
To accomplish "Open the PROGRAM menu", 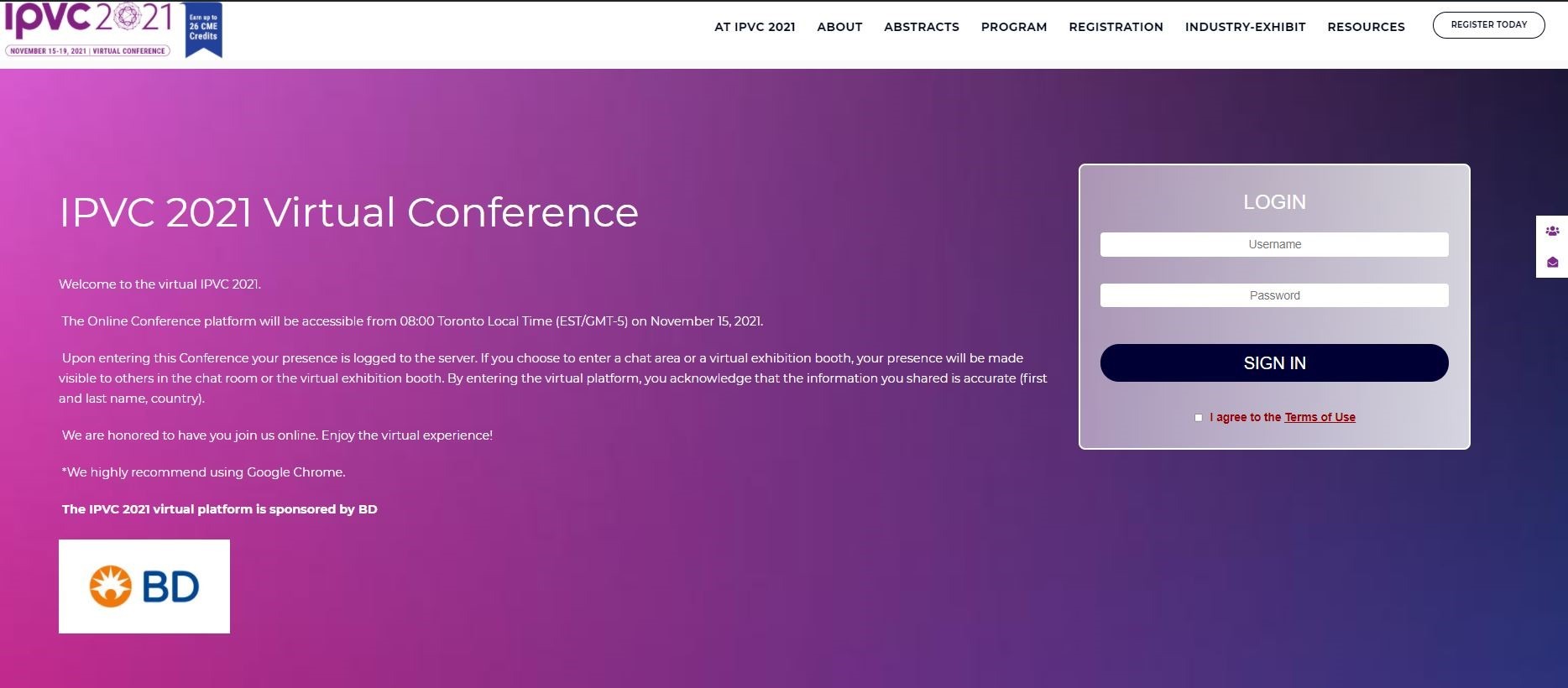I will click(x=1014, y=27).
